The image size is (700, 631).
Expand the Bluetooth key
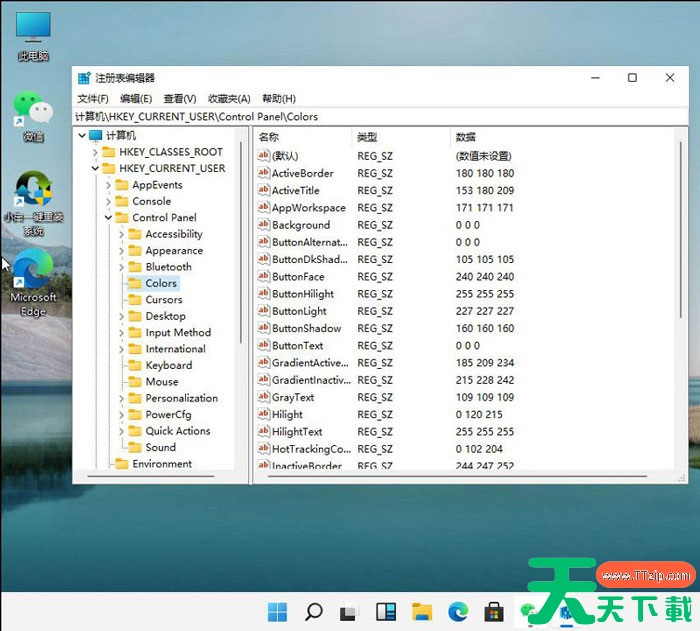(121, 267)
